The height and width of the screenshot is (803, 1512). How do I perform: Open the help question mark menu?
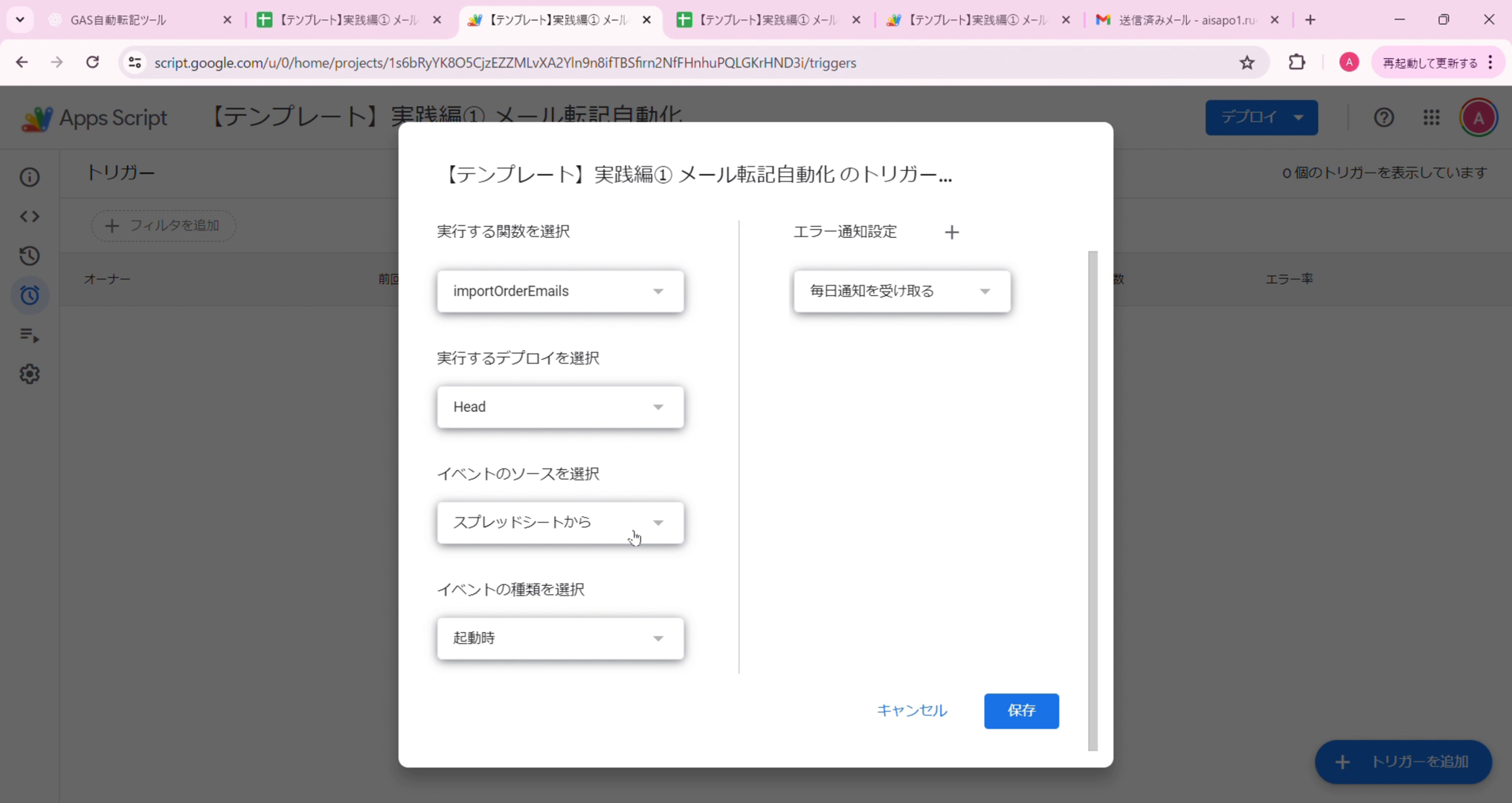click(1383, 117)
